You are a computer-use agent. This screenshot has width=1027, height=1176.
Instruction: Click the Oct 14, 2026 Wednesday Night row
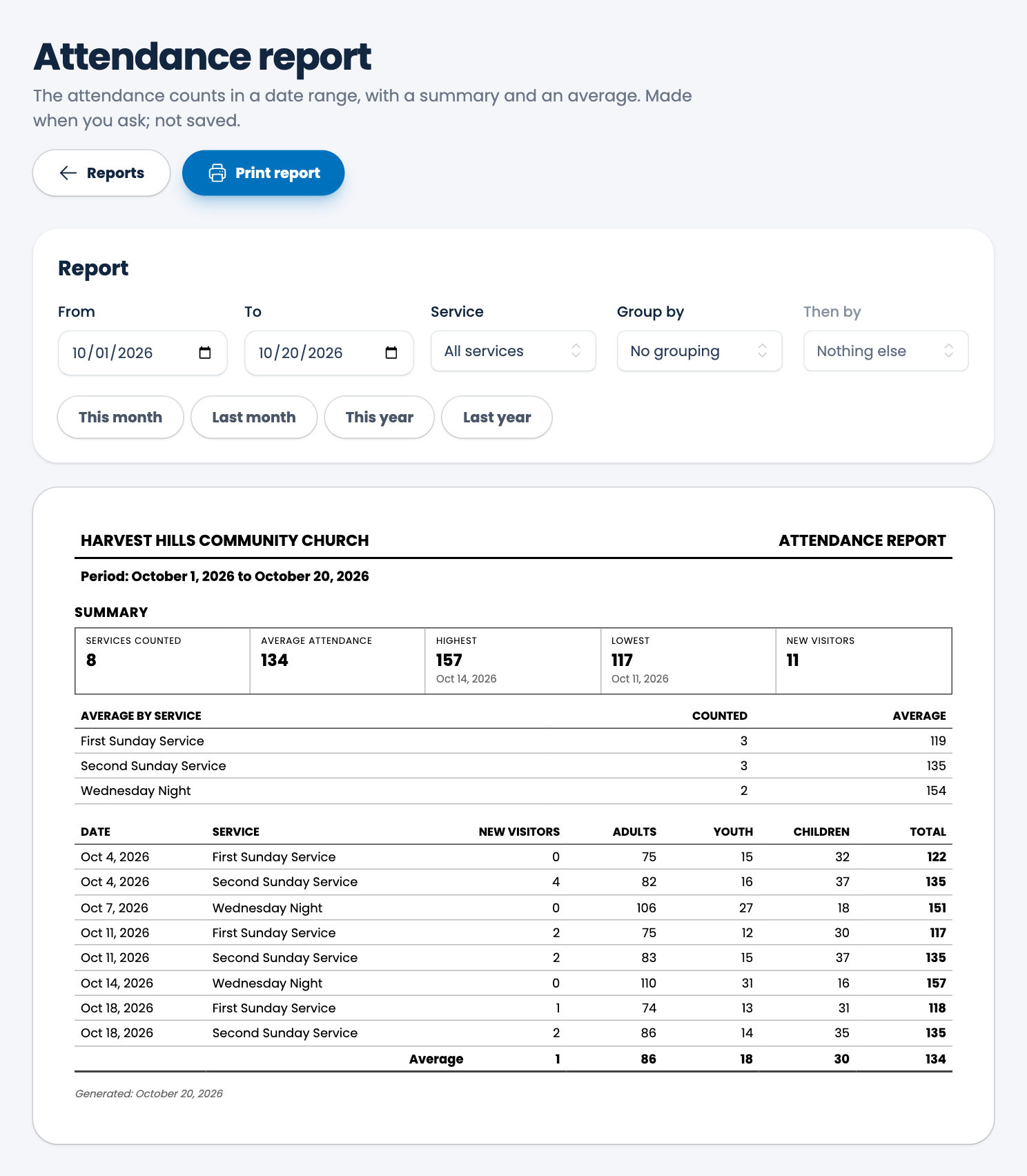point(513,983)
